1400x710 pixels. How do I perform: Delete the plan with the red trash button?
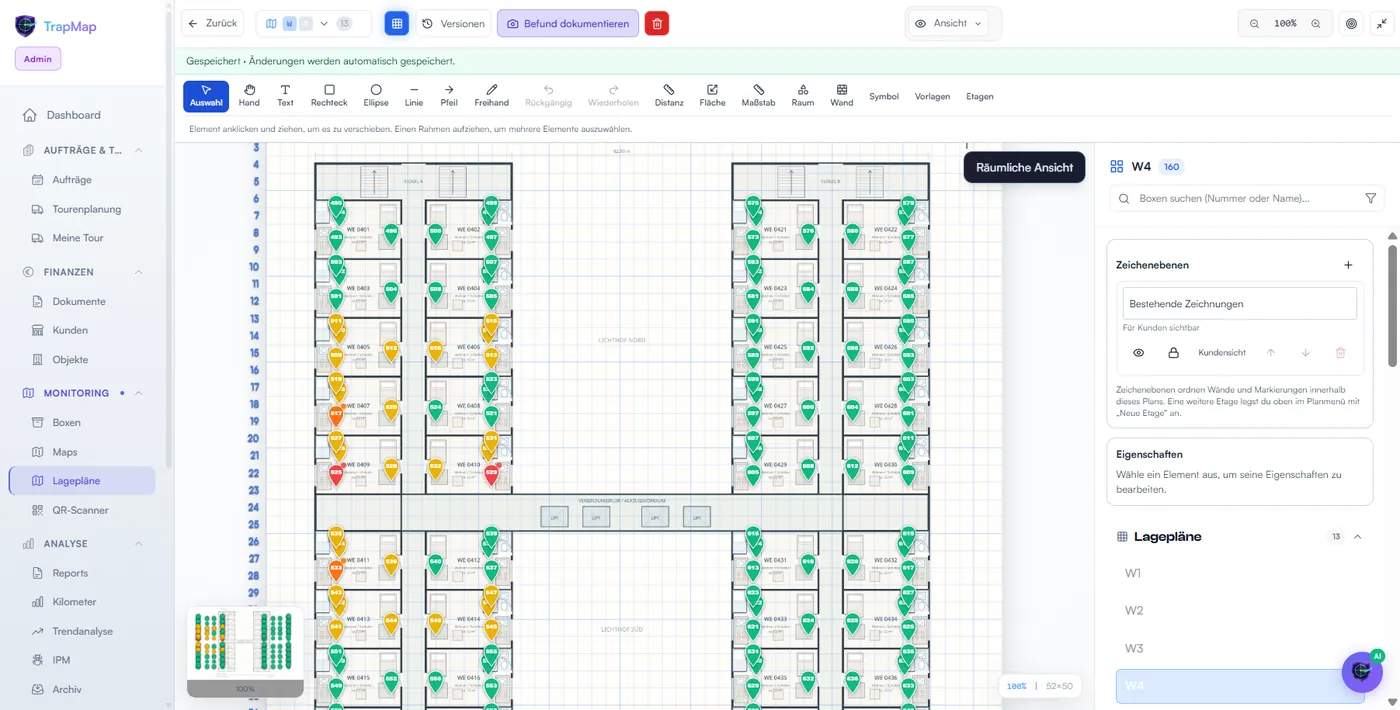point(657,23)
